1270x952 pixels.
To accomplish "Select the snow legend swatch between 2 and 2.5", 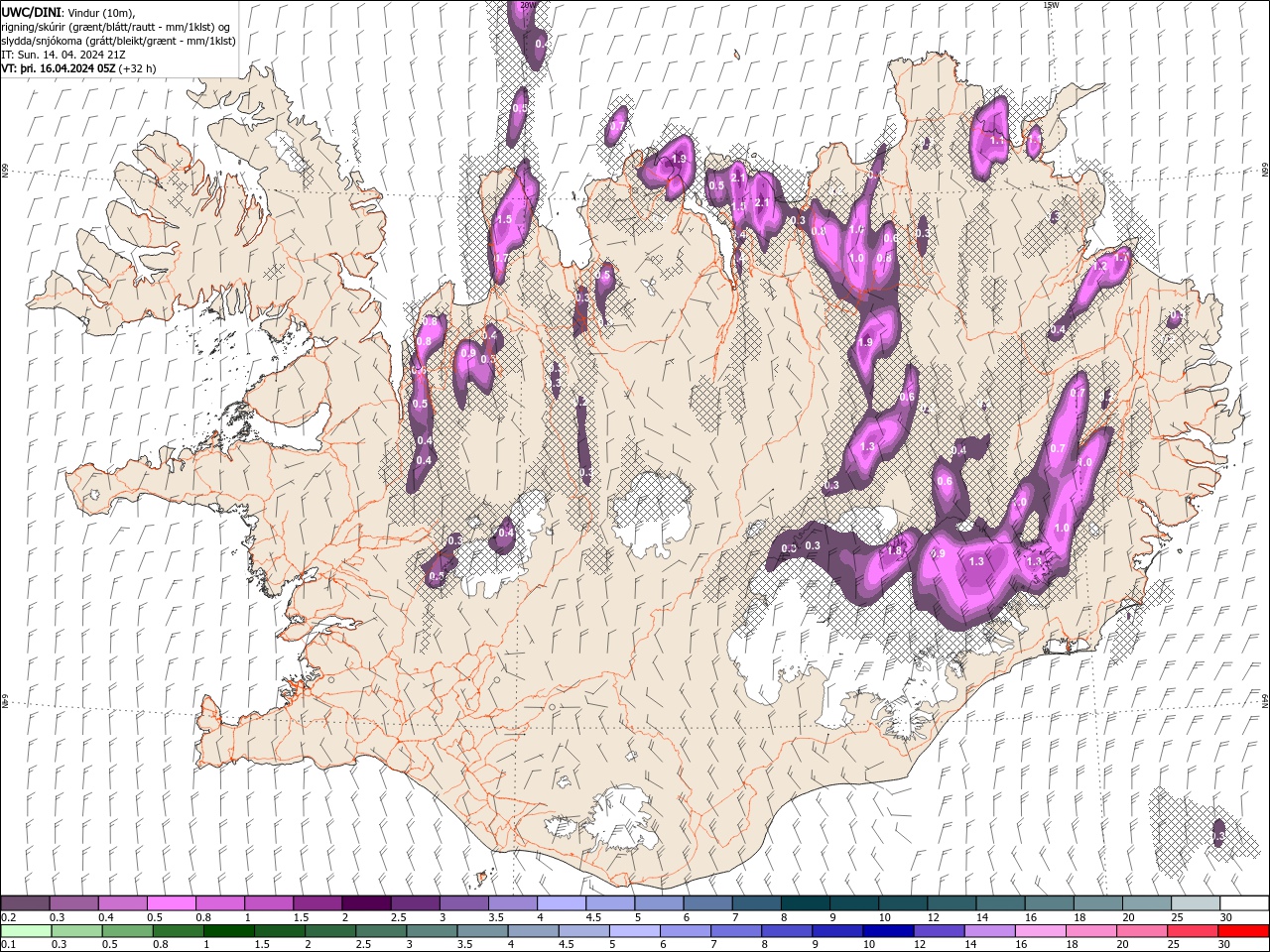I will (x=366, y=903).
